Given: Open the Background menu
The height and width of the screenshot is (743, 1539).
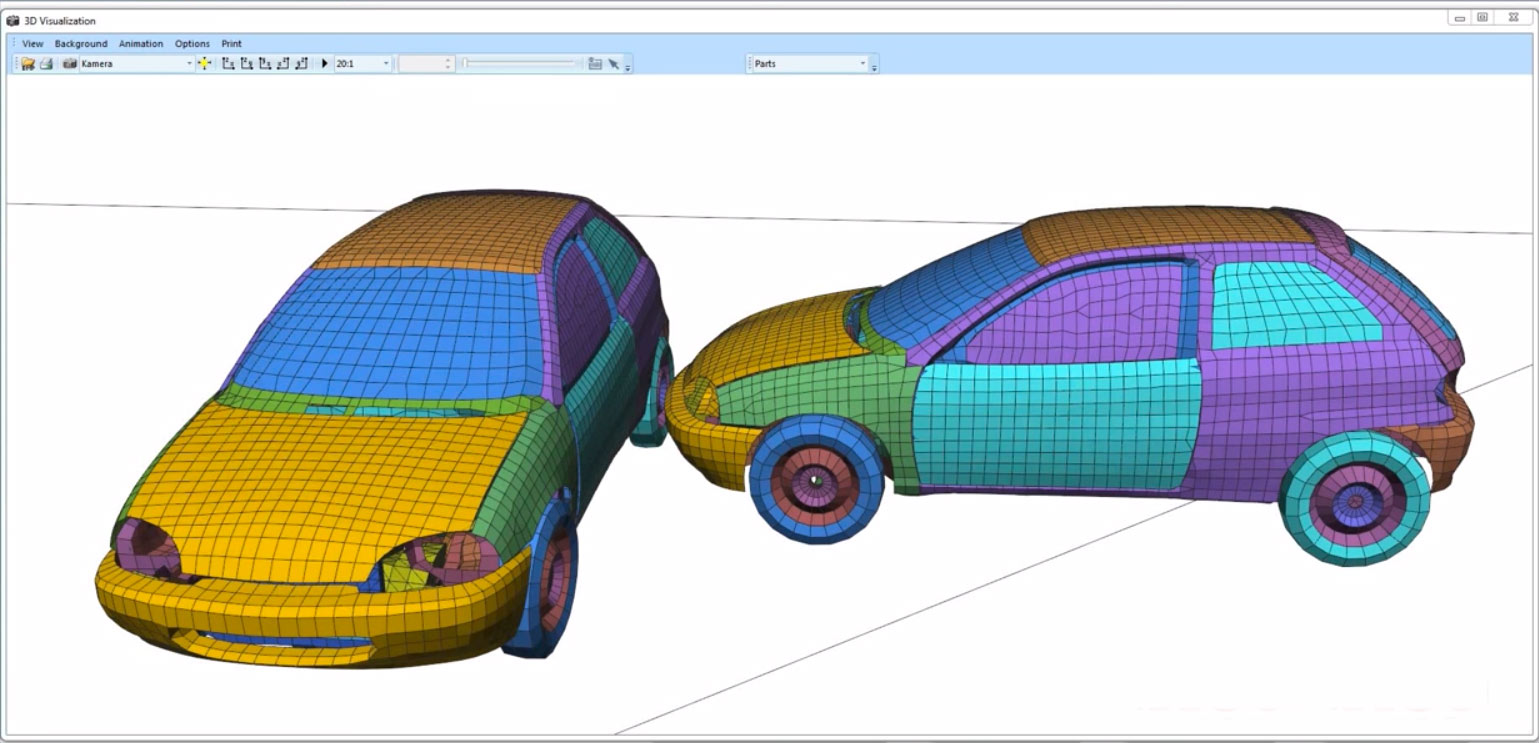Looking at the screenshot, I should [81, 44].
